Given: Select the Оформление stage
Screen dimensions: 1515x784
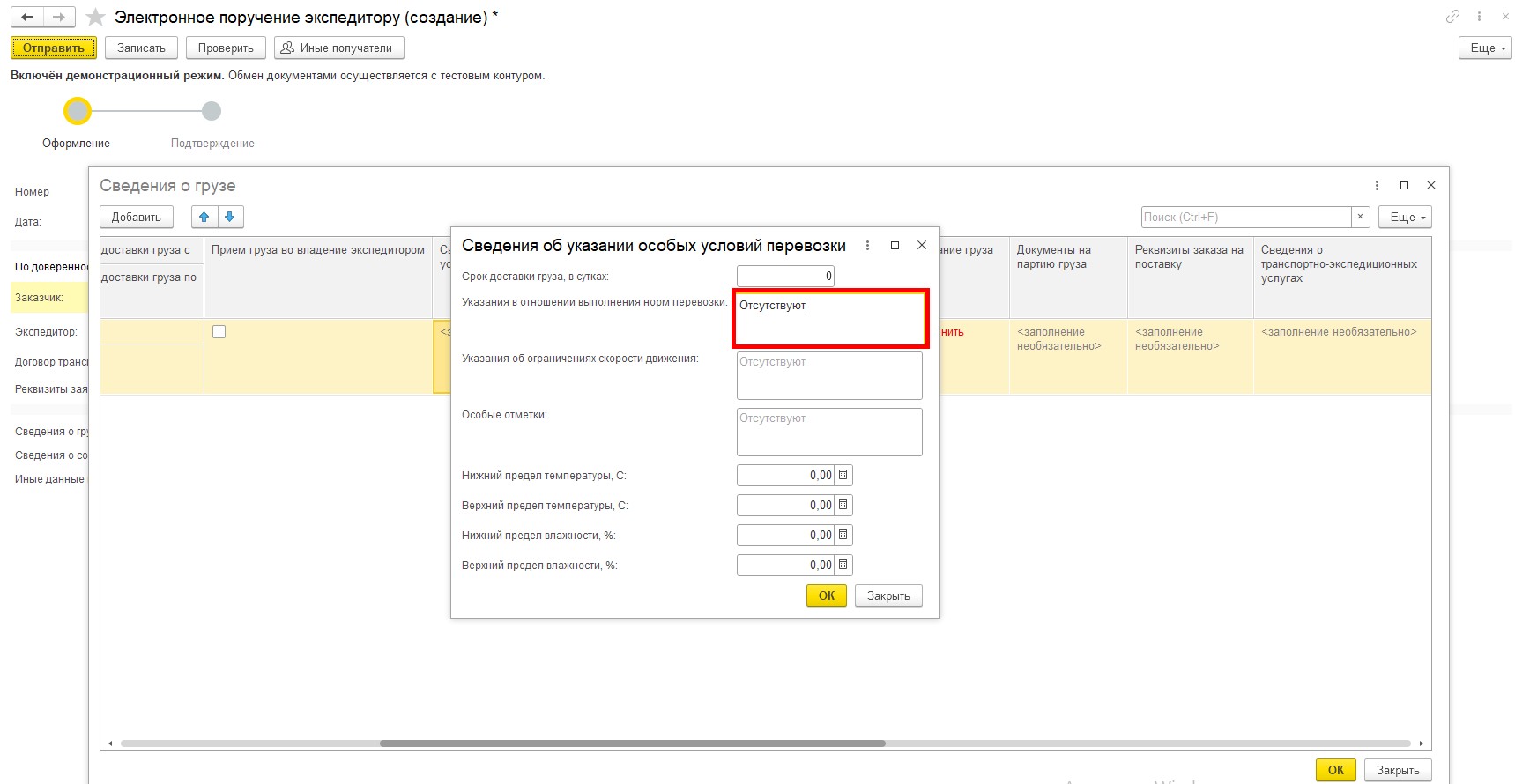Looking at the screenshot, I should [x=78, y=111].
